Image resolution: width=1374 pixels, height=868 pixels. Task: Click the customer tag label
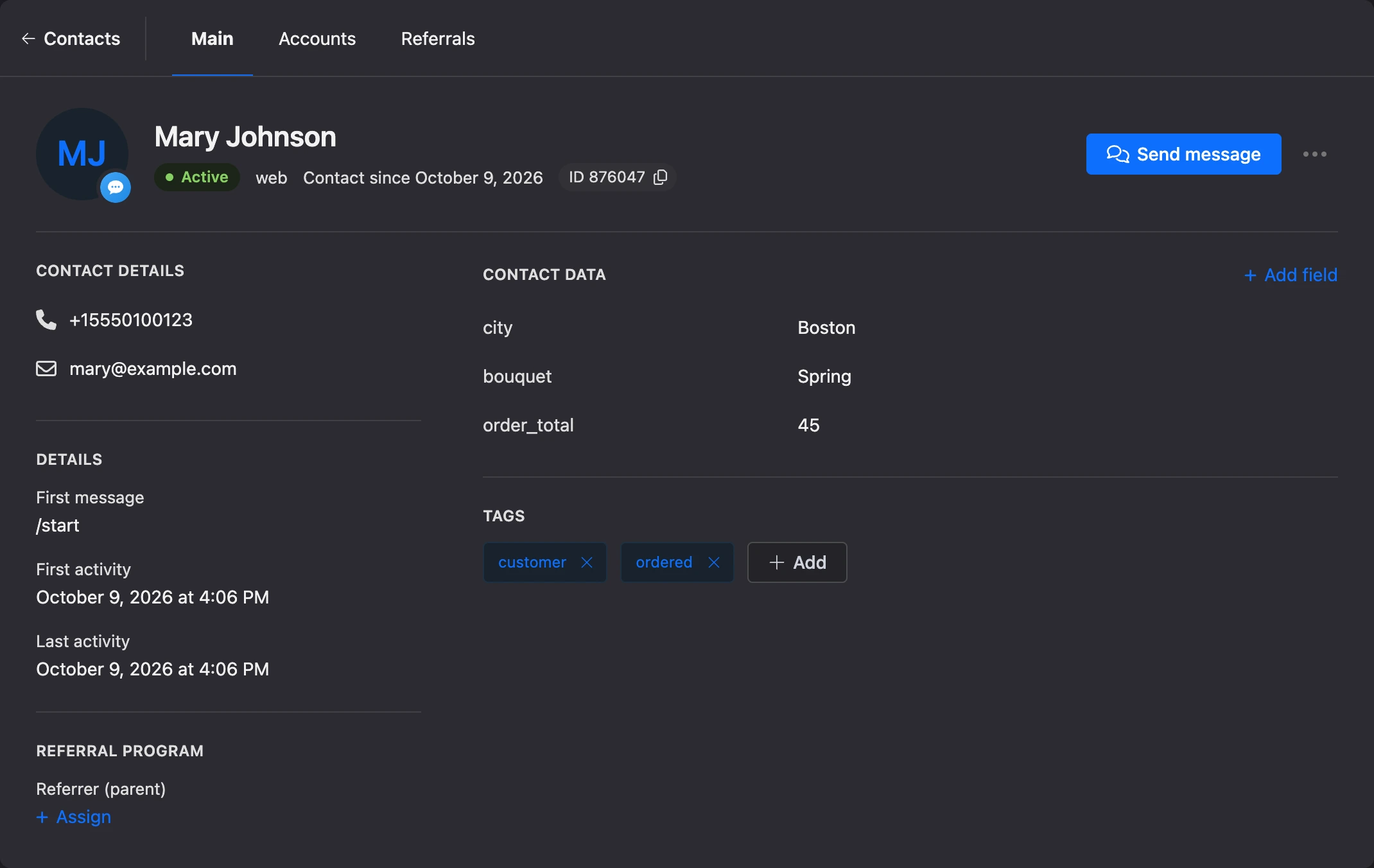[532, 562]
